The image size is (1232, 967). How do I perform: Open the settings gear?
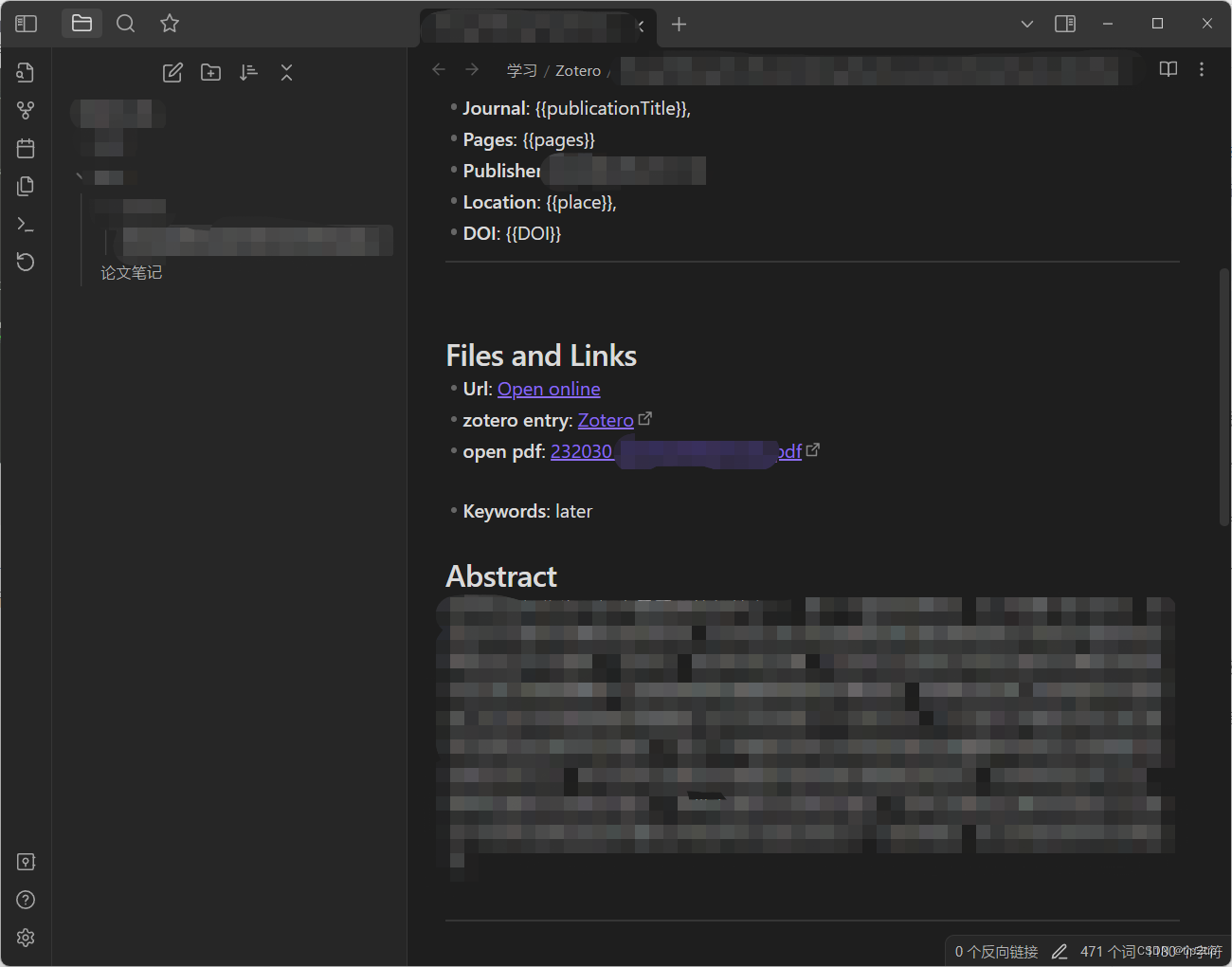(x=26, y=938)
